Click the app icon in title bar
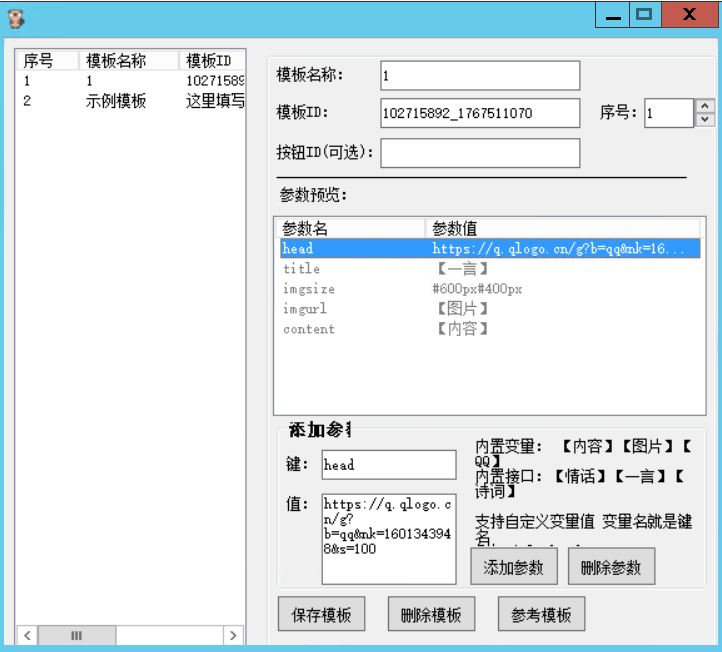Image resolution: width=722 pixels, height=652 pixels. 16,17
